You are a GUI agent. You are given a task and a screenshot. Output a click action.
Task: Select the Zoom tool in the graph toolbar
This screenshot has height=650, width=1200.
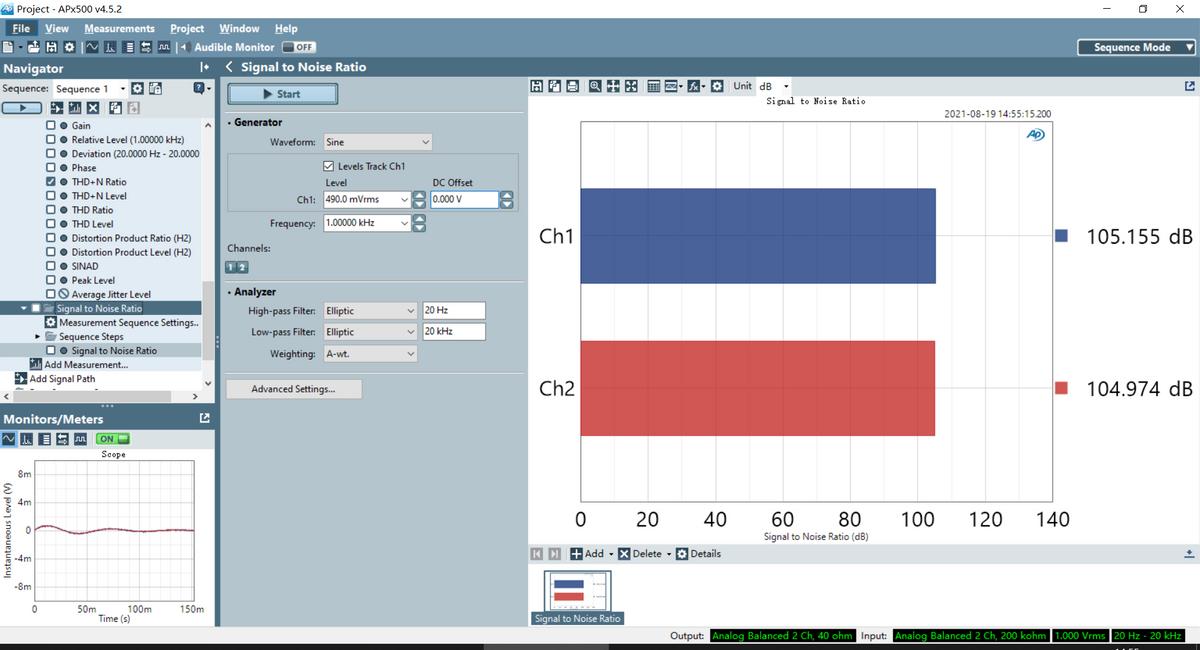coord(596,86)
